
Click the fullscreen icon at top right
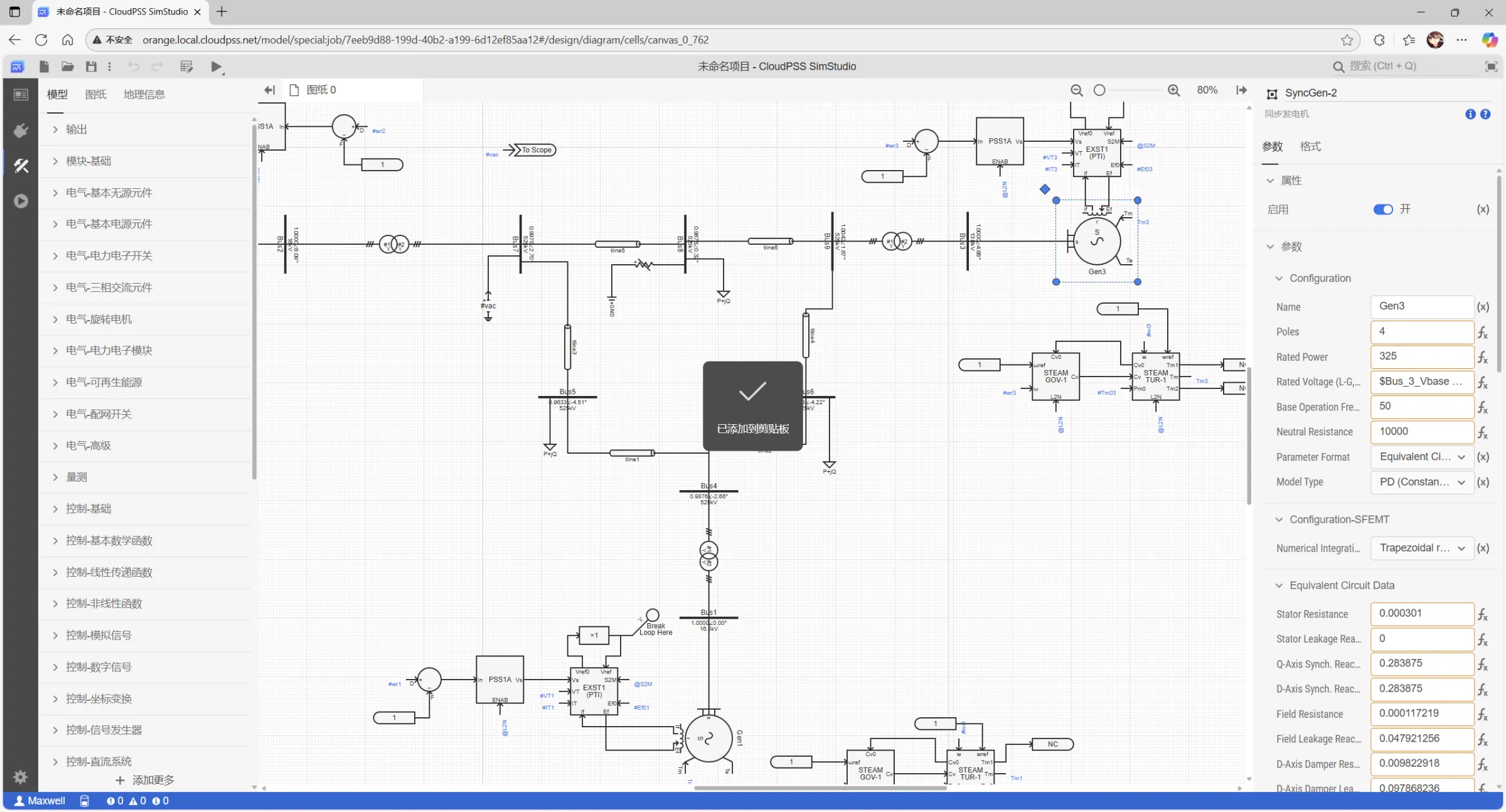(1491, 67)
